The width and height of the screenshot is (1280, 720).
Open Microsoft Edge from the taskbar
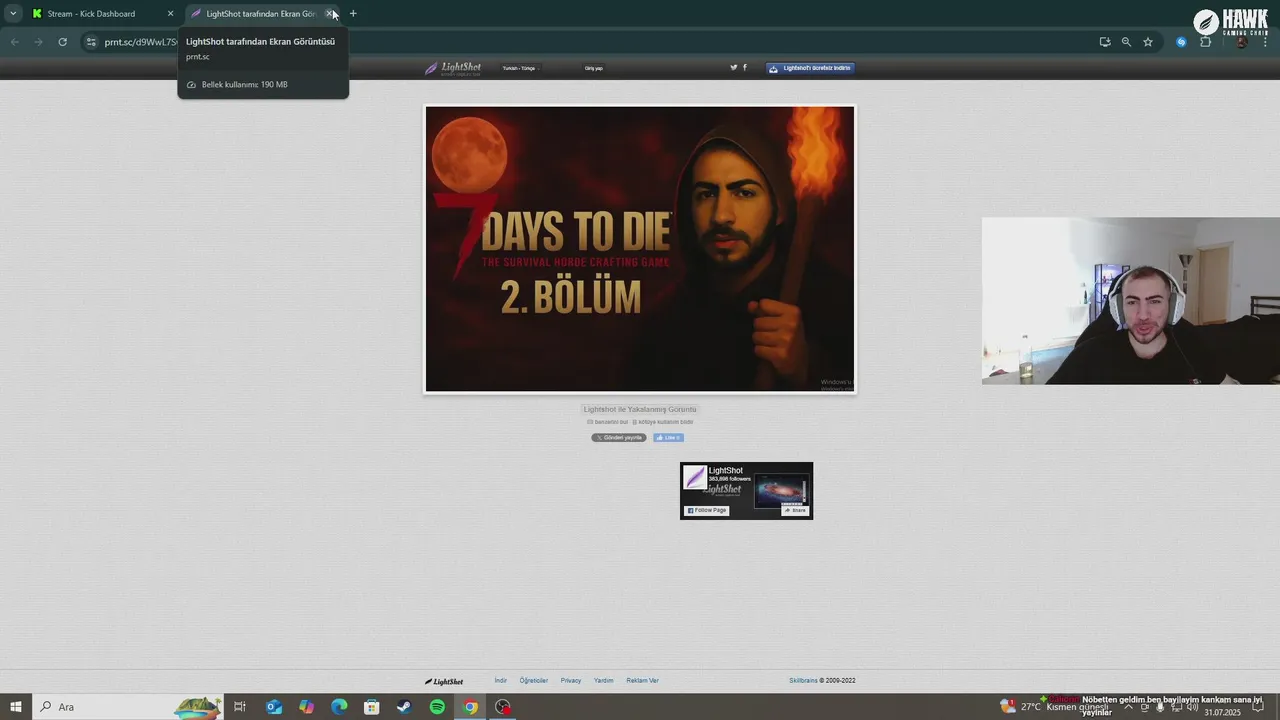point(339,707)
